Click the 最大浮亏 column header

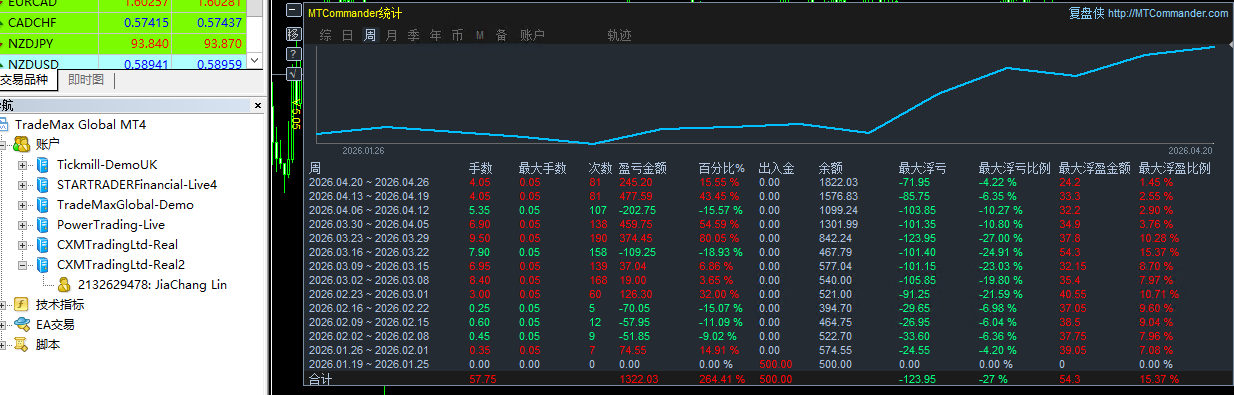[x=922, y=169]
